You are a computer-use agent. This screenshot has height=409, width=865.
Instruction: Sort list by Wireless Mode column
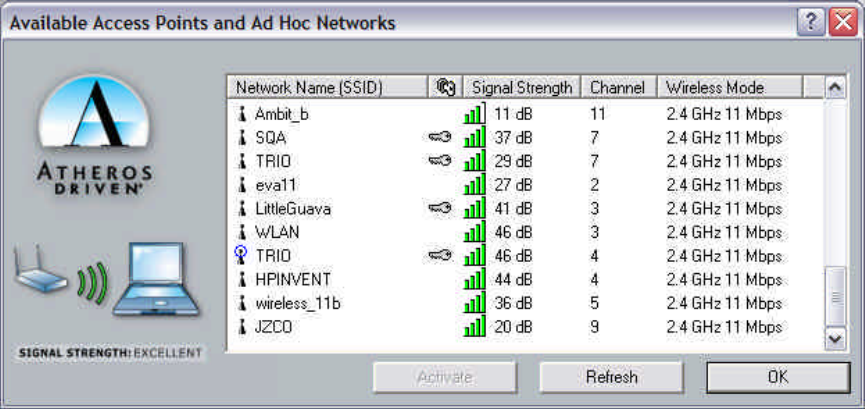(730, 87)
